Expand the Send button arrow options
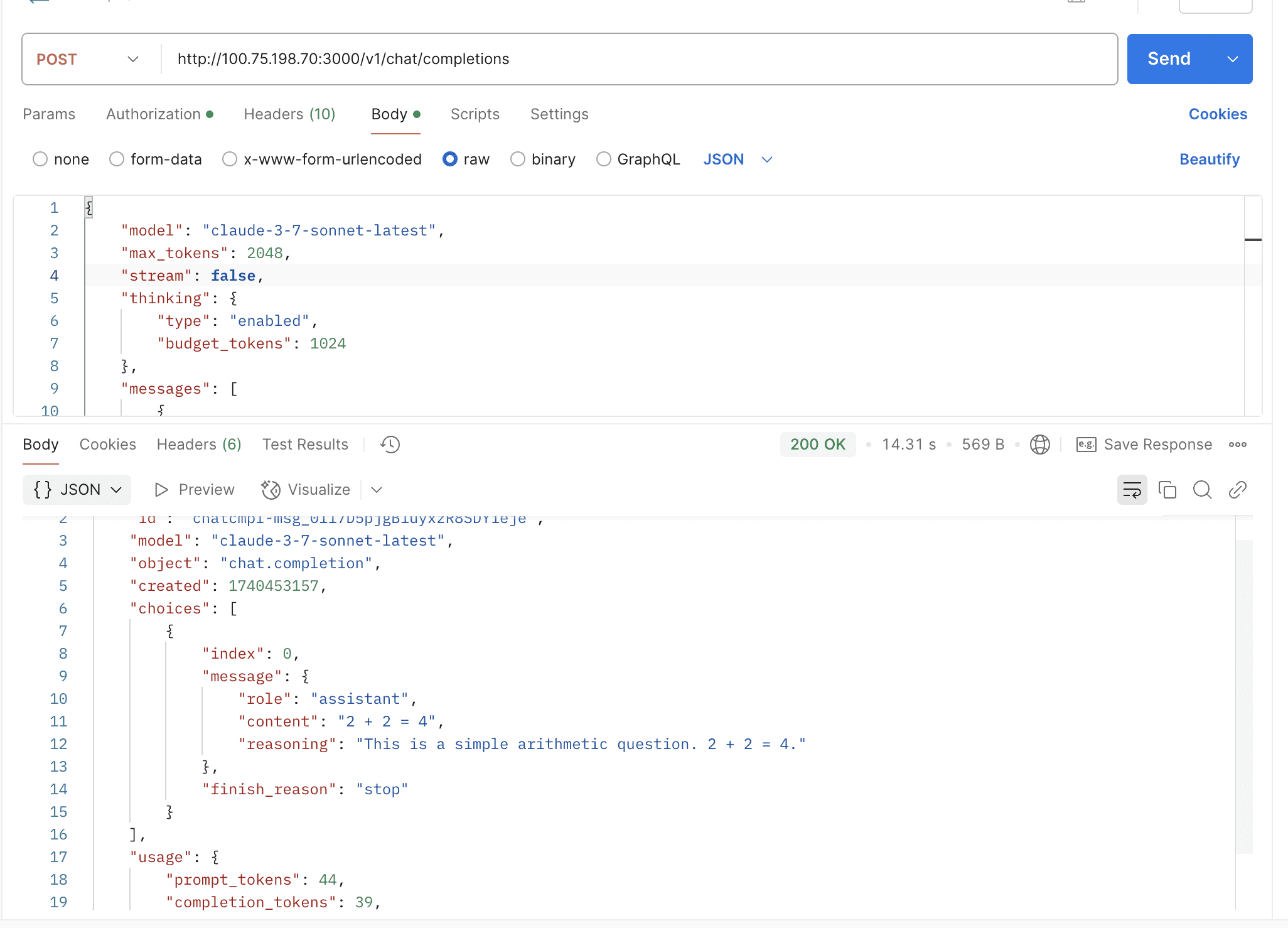 [1232, 59]
